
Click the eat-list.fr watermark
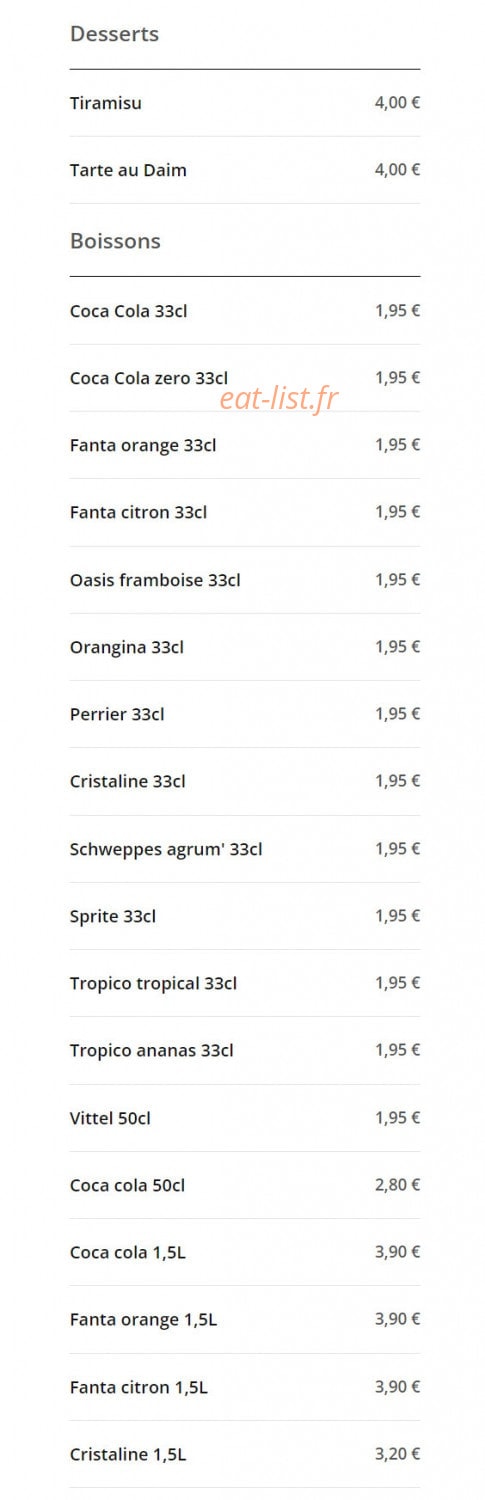[279, 399]
